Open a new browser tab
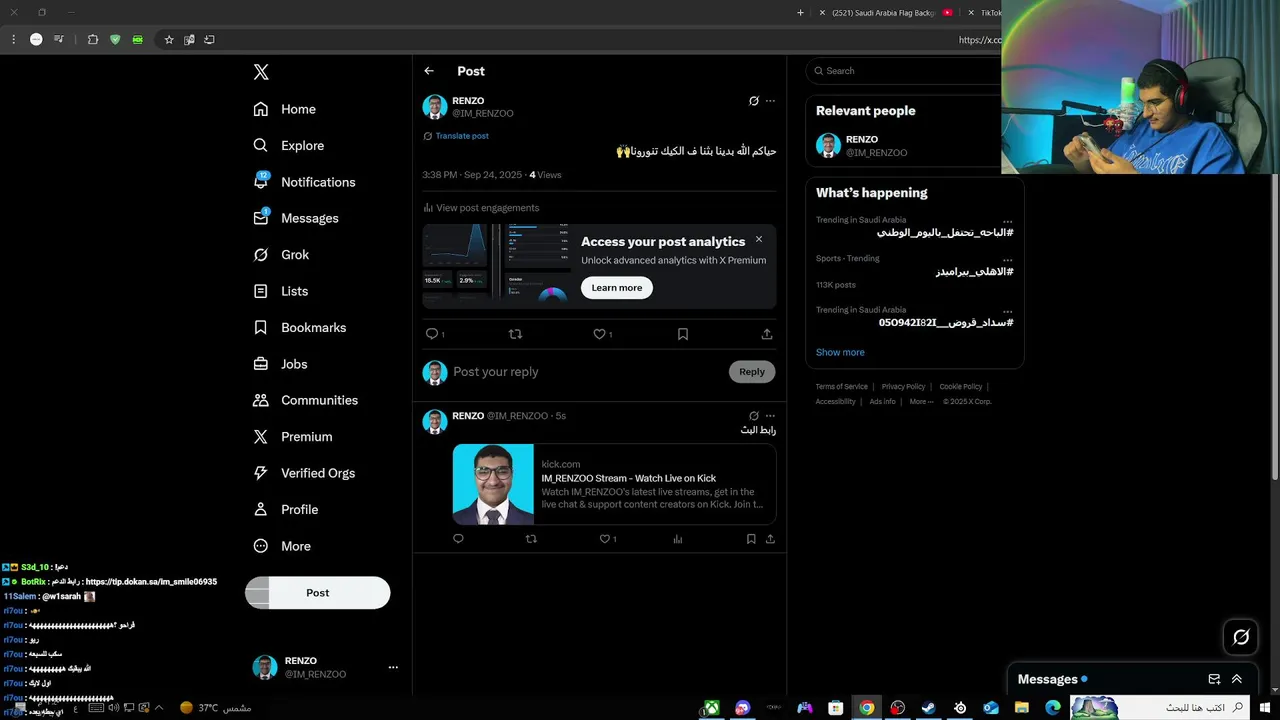 (800, 13)
